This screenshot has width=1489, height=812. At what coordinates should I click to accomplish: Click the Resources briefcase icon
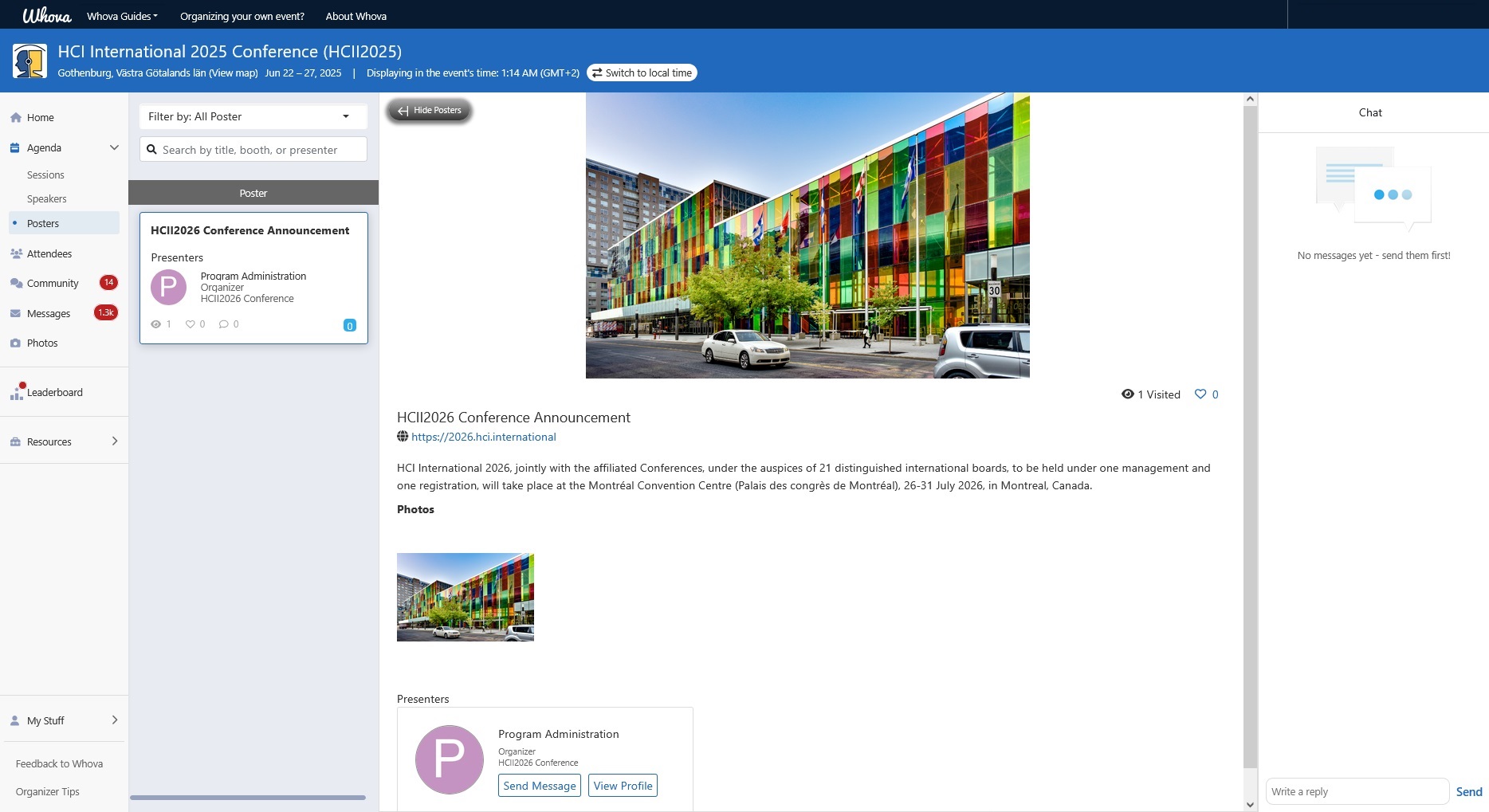tap(15, 441)
